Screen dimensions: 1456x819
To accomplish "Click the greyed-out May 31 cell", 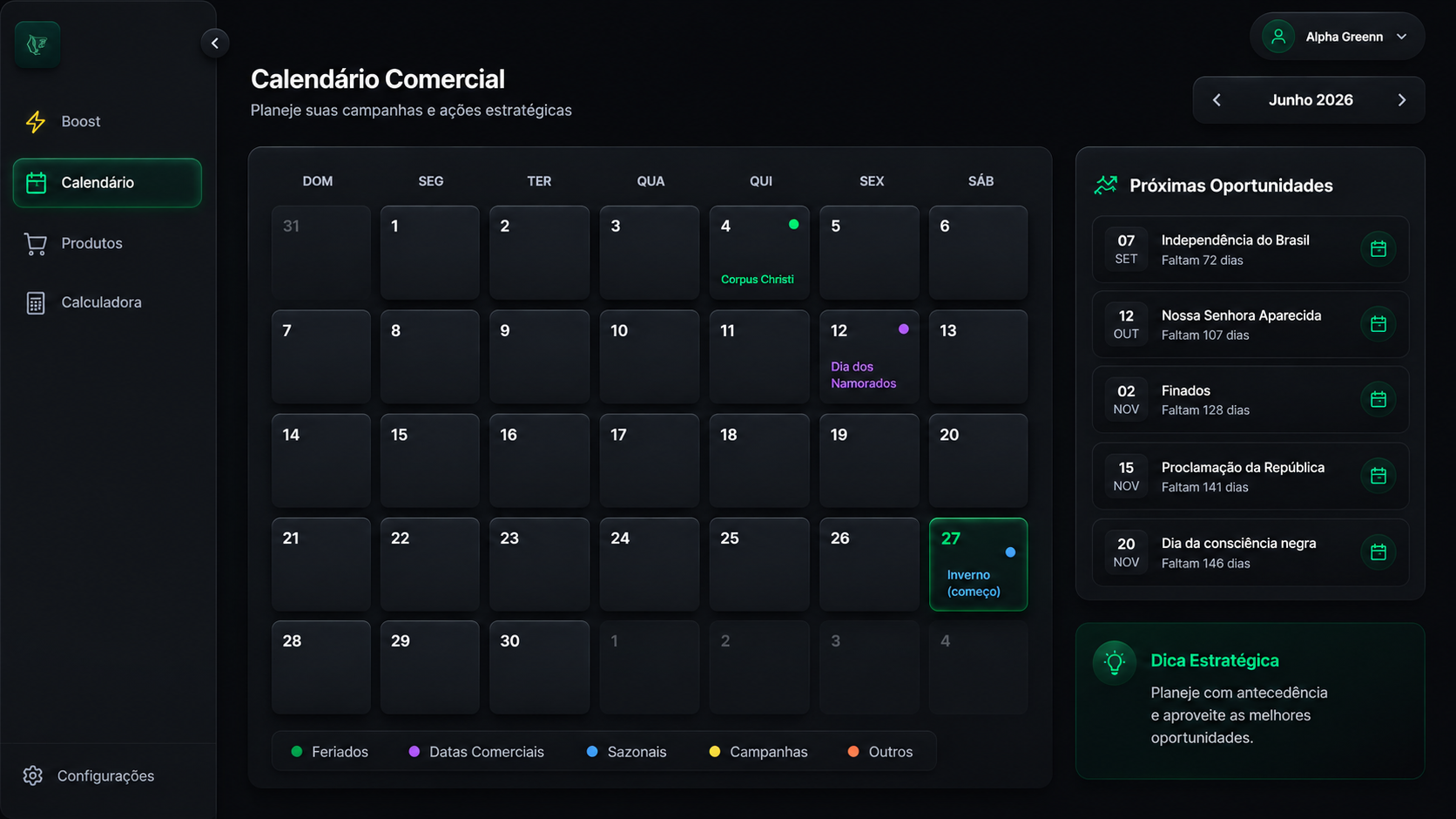I will point(321,253).
